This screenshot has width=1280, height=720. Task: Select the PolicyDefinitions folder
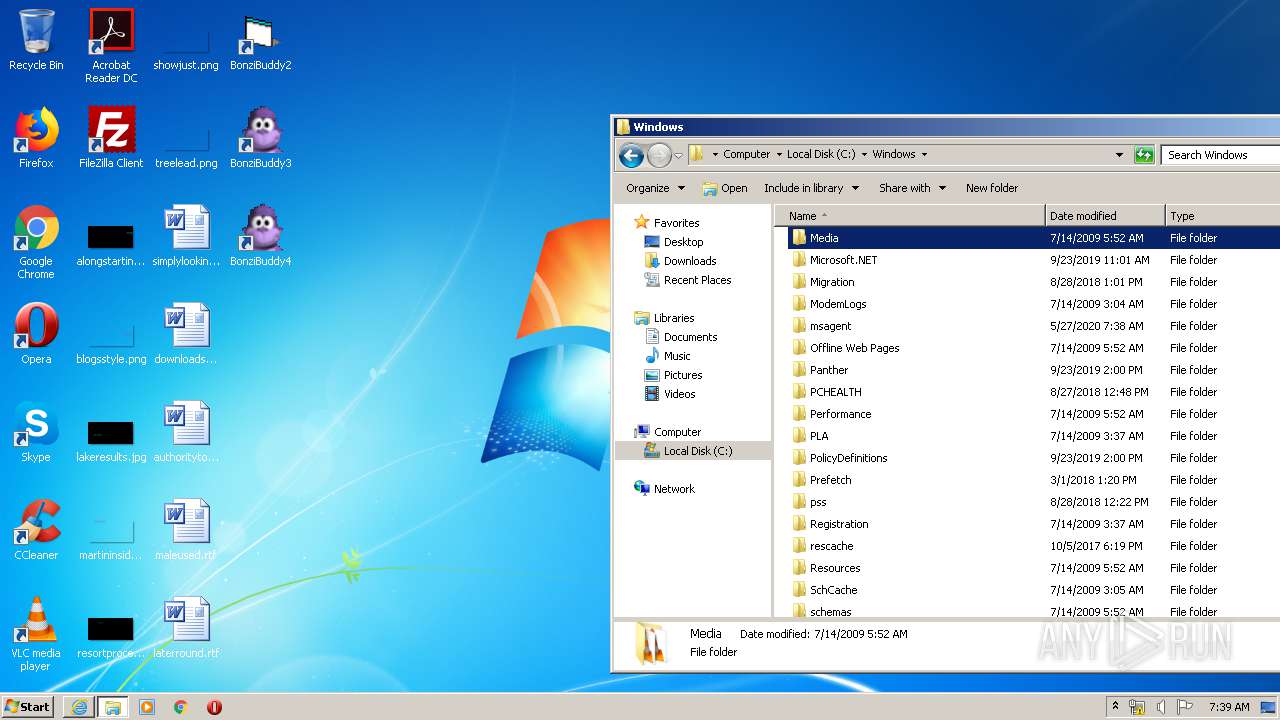pos(848,458)
